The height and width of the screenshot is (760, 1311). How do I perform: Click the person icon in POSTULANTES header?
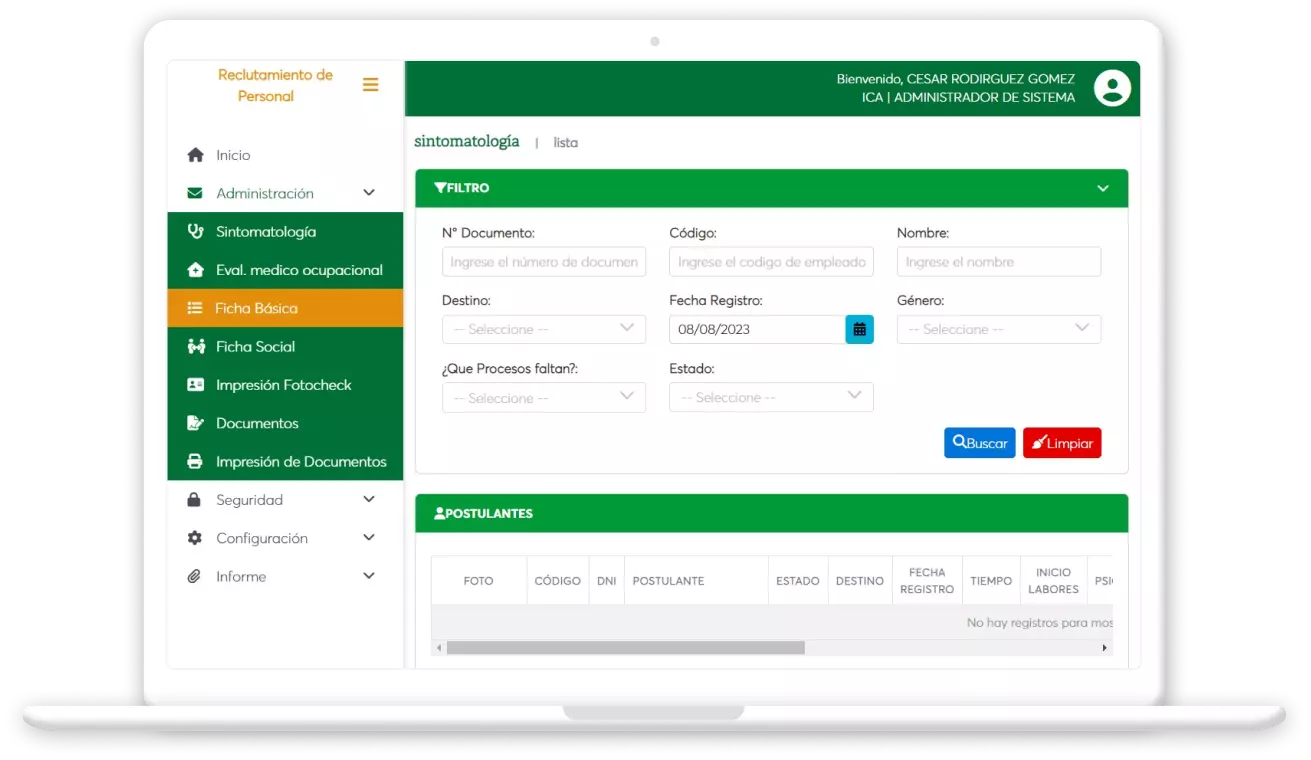pyautogui.click(x=439, y=513)
